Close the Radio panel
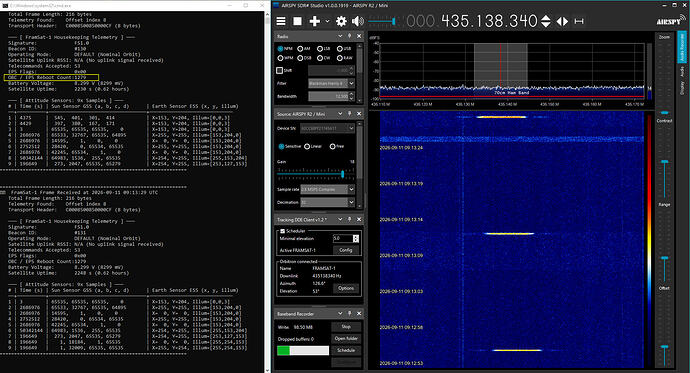This screenshot has width=690, height=373. [x=359, y=36]
